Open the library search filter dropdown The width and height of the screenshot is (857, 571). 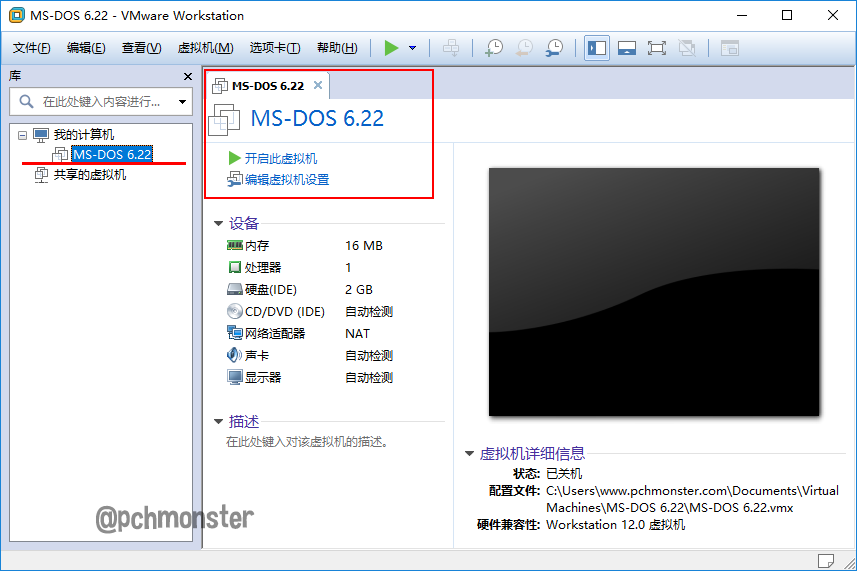183,102
